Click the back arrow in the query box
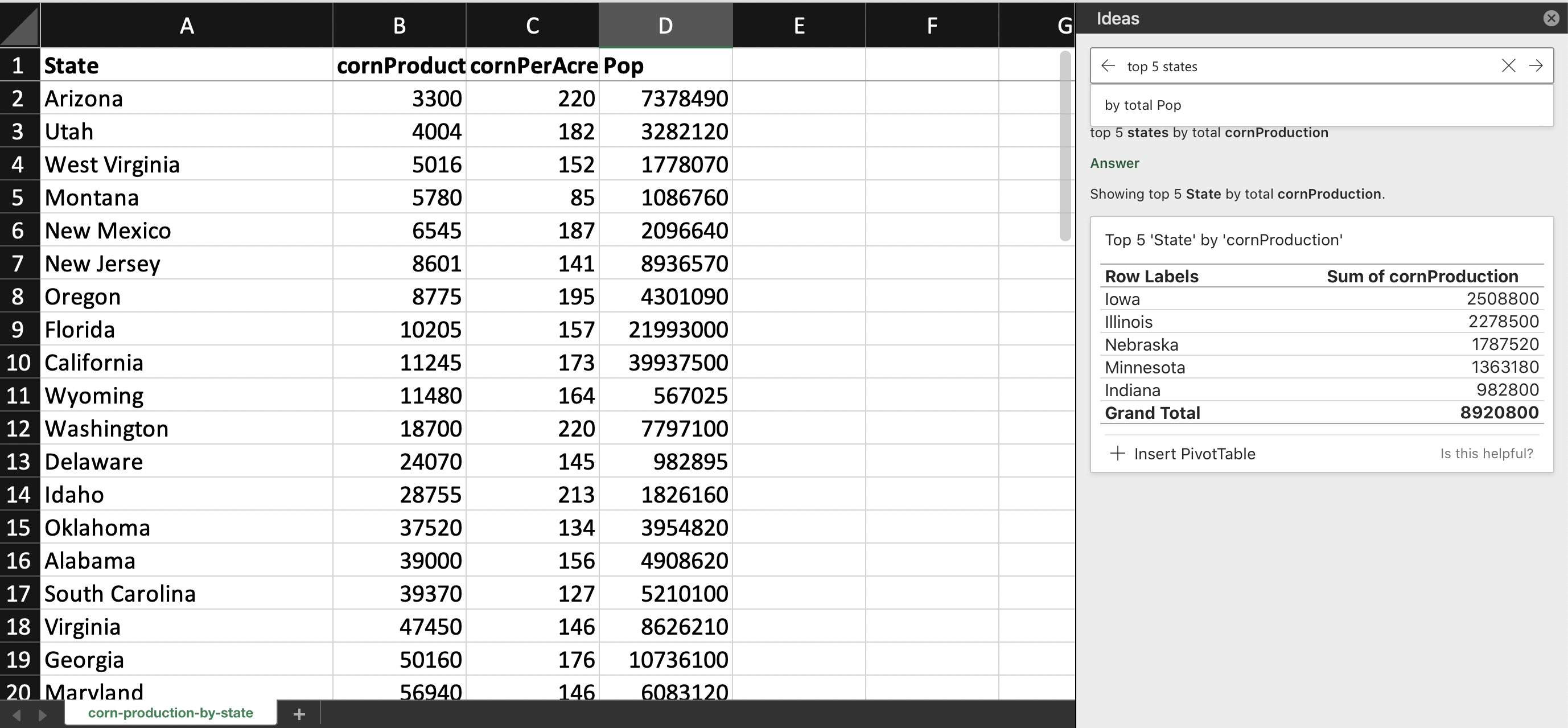1568x728 pixels. [x=1108, y=65]
